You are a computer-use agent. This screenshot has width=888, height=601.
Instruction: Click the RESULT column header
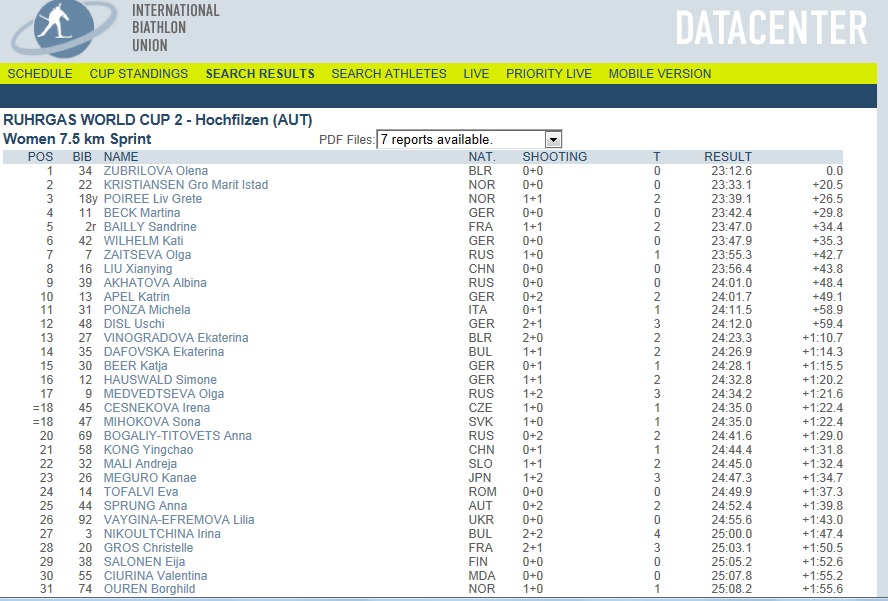click(x=728, y=157)
